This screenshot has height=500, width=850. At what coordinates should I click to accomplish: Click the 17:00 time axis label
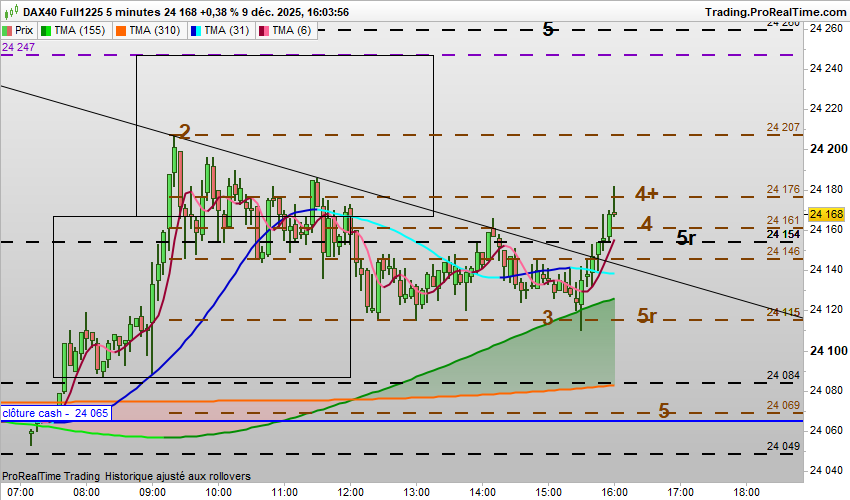coord(680,492)
